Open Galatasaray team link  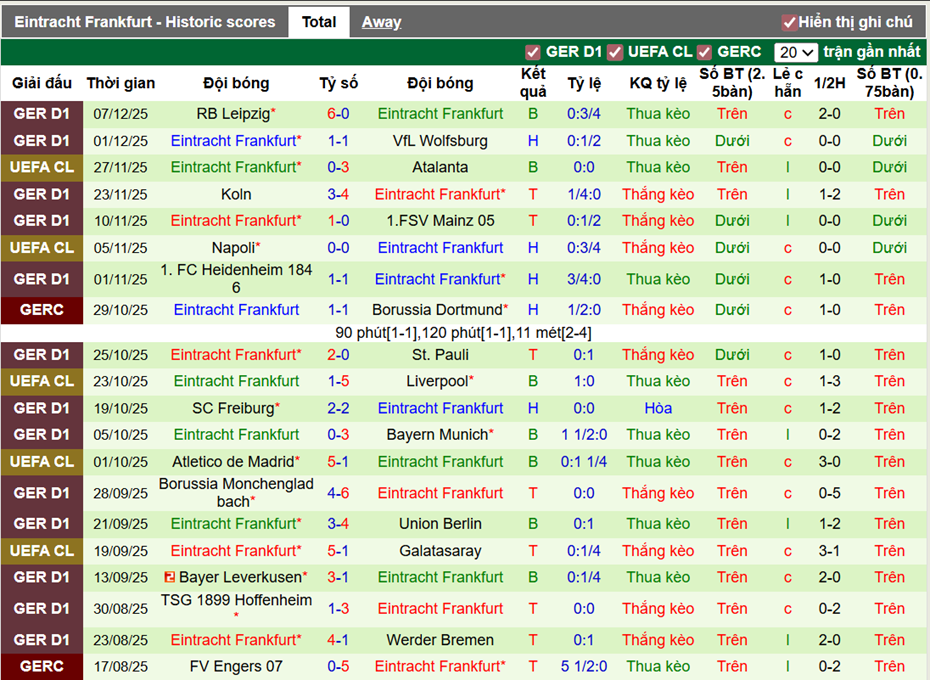[x=440, y=551]
